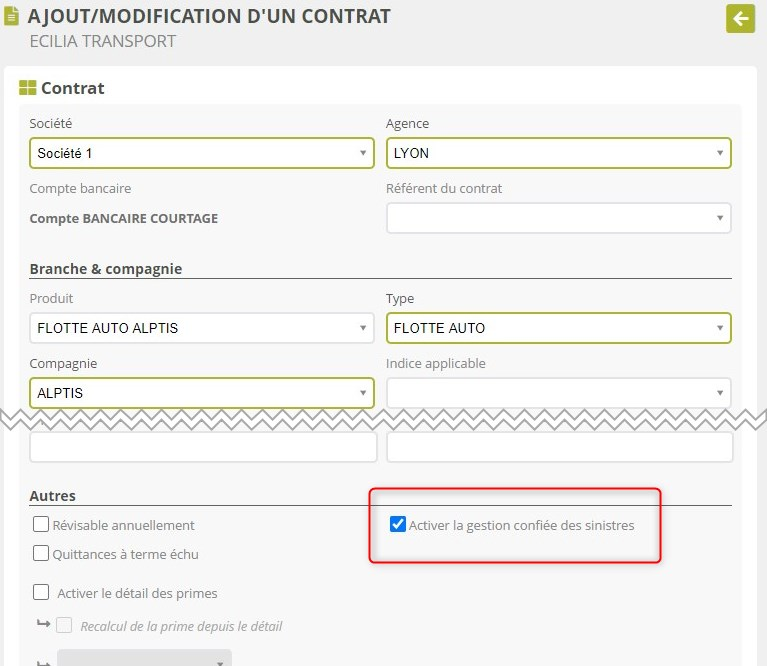The image size is (767, 666).
Task: Toggle the Recalcul de la prime depuis le détail checkbox
Action: tap(65, 626)
